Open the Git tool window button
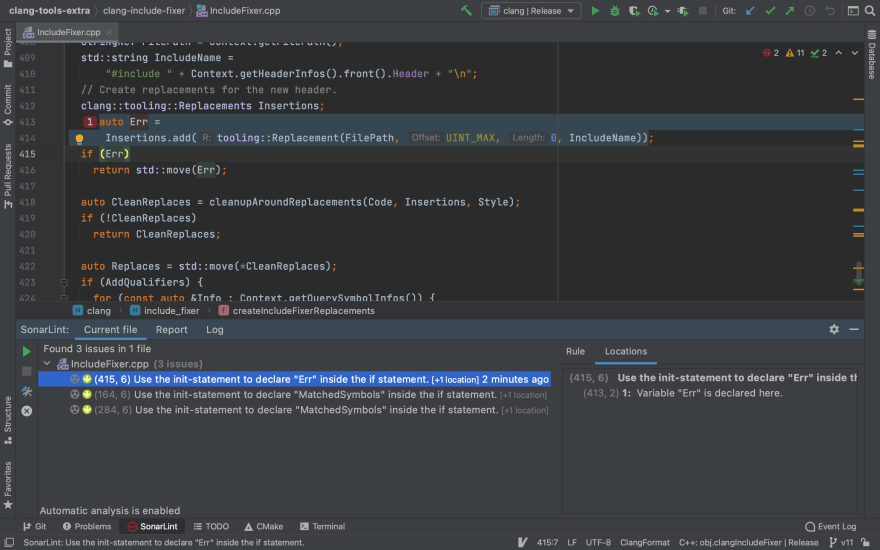The width and height of the screenshot is (880, 550). pyautogui.click(x=35, y=526)
